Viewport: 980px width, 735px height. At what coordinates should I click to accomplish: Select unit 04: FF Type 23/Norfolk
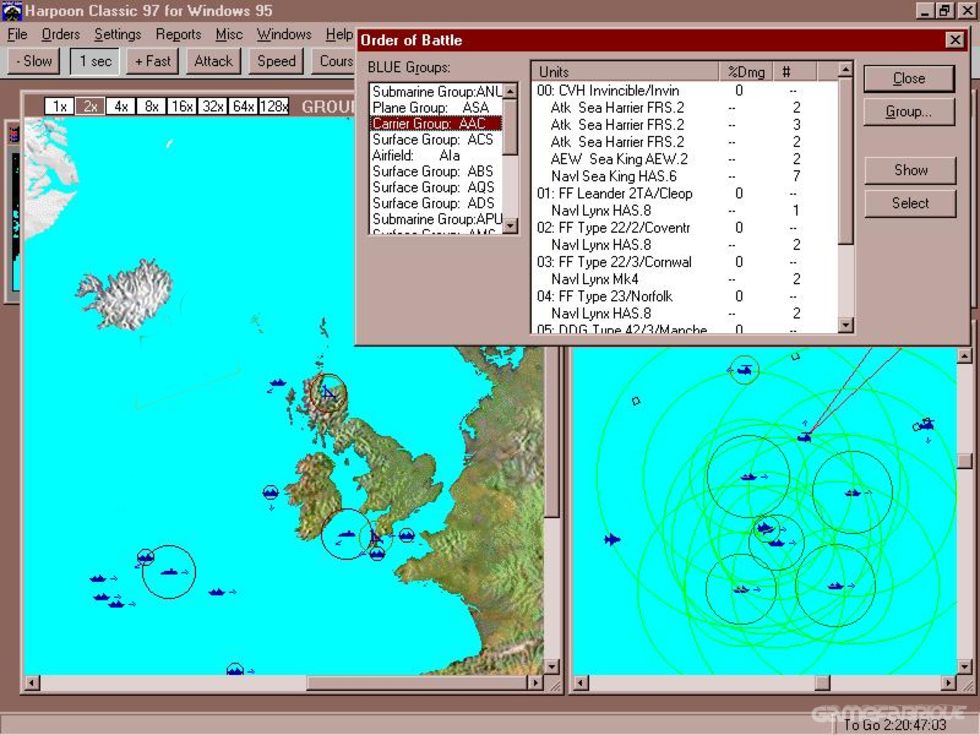pos(684,296)
